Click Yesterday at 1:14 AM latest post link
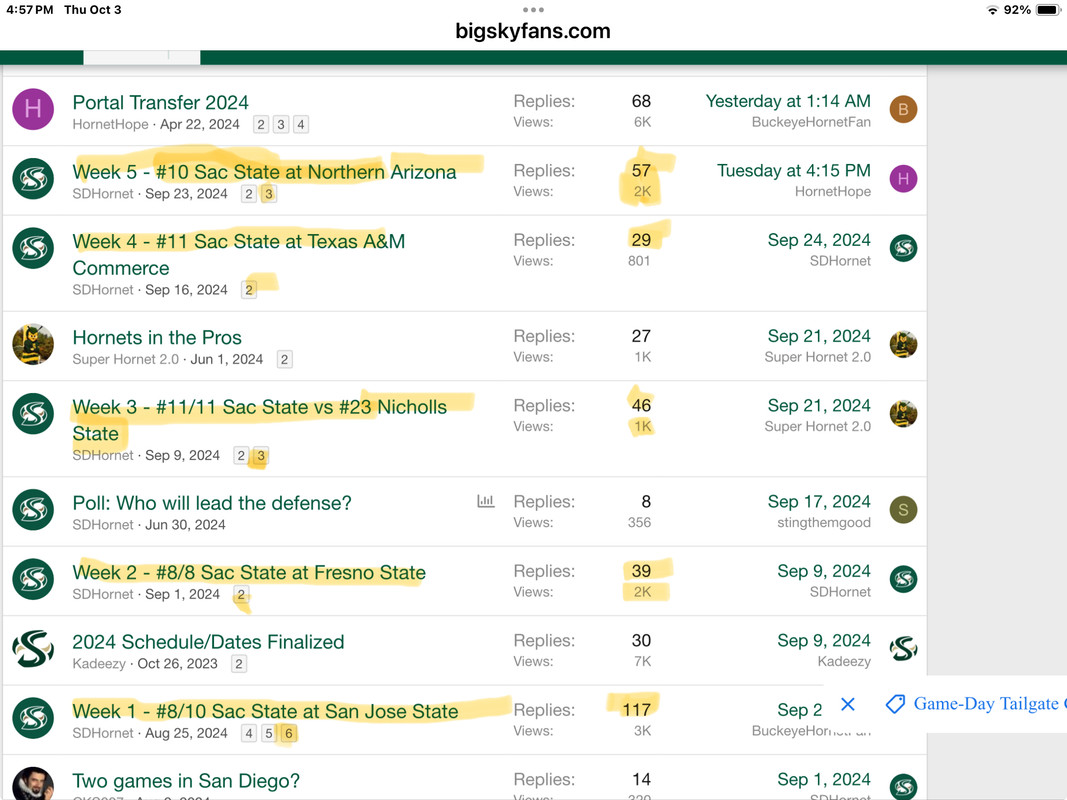The width and height of the screenshot is (1067, 800). 788,101
